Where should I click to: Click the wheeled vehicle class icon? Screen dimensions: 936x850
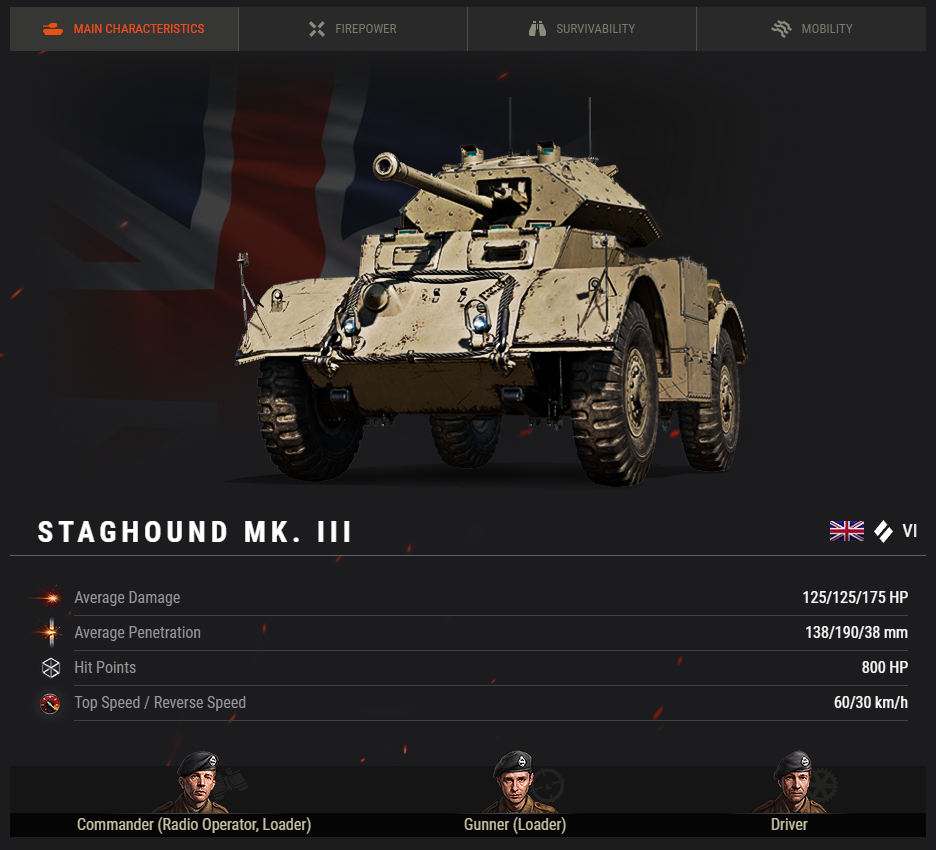pyautogui.click(x=883, y=531)
